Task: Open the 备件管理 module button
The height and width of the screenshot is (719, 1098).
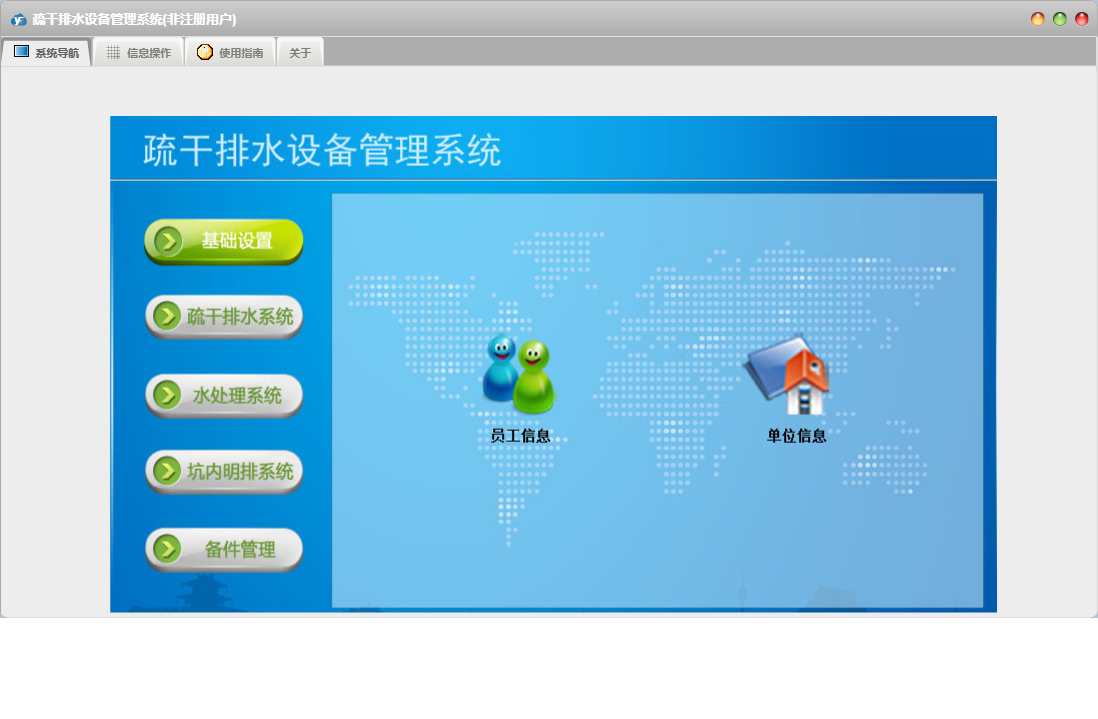Action: coord(223,550)
